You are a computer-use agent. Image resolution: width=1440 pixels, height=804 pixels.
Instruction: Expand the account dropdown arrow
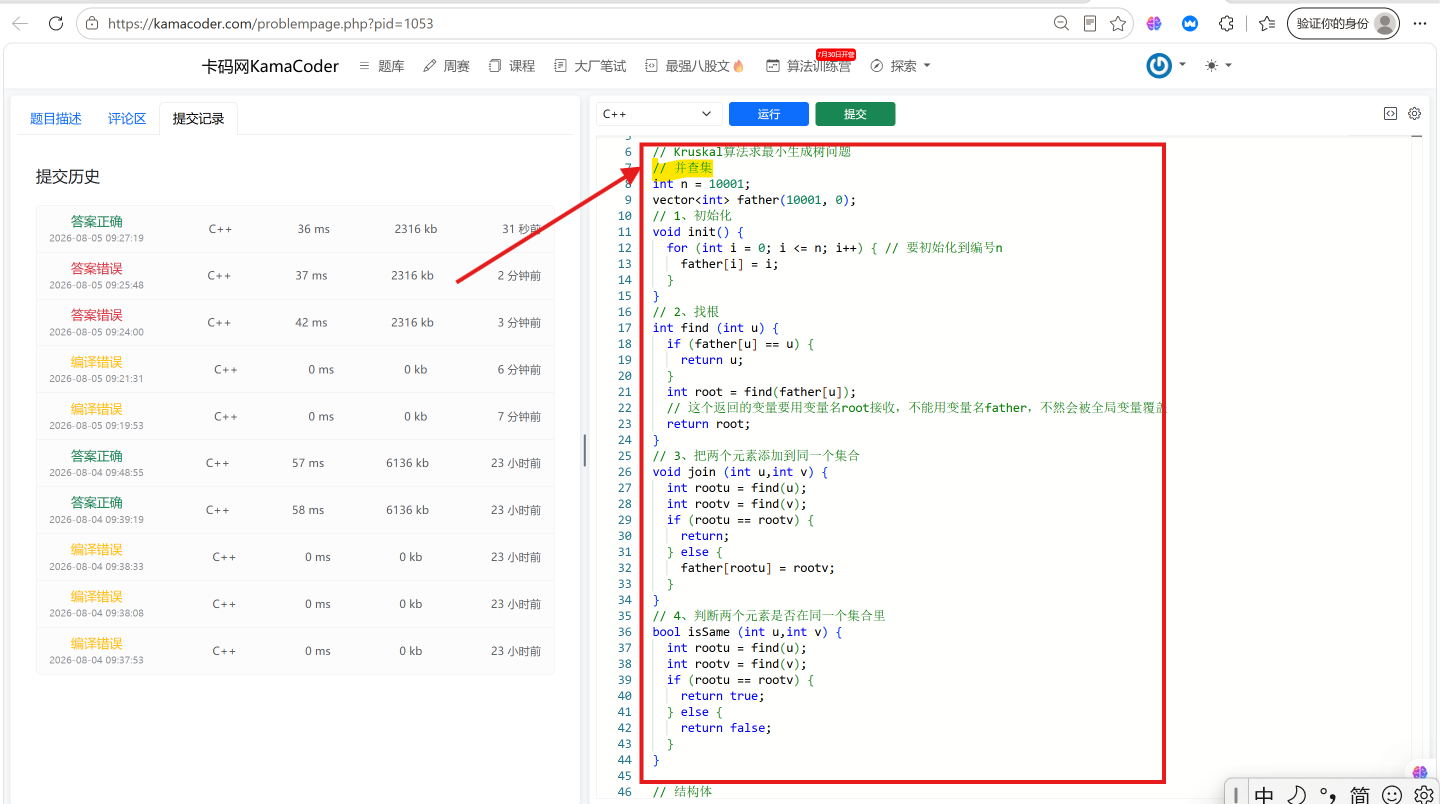coord(1182,65)
